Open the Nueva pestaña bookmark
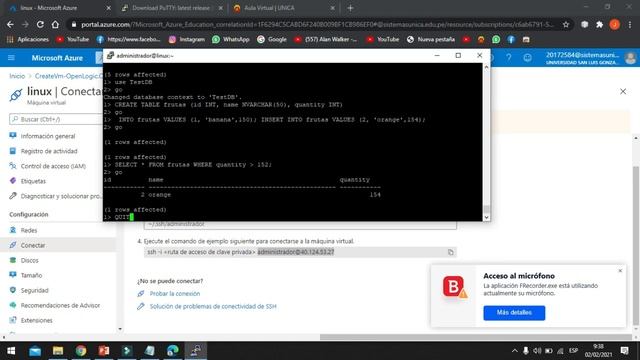Image resolution: width=640 pixels, height=360 pixels. point(431,40)
